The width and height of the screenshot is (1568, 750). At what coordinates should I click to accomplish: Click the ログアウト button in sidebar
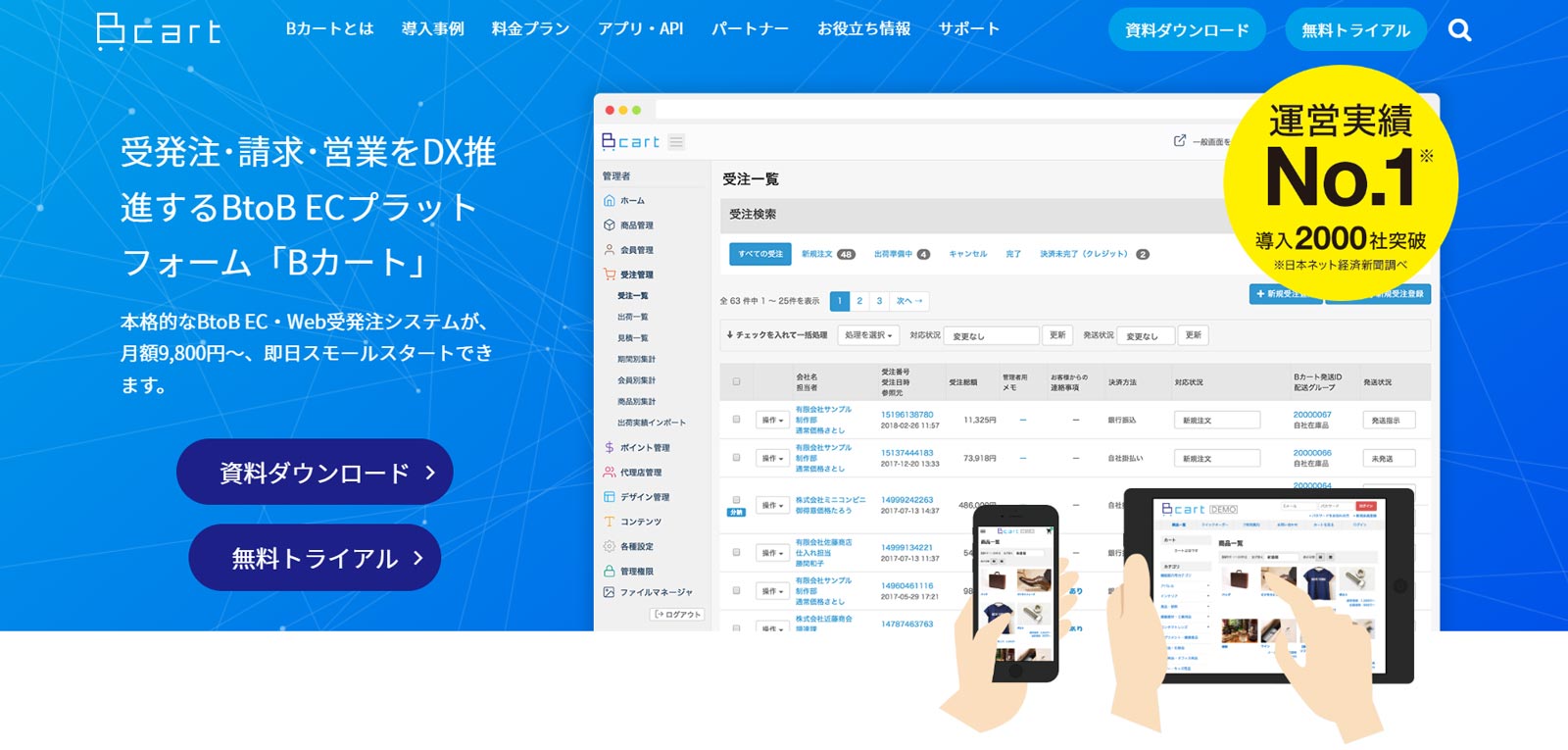pos(678,615)
